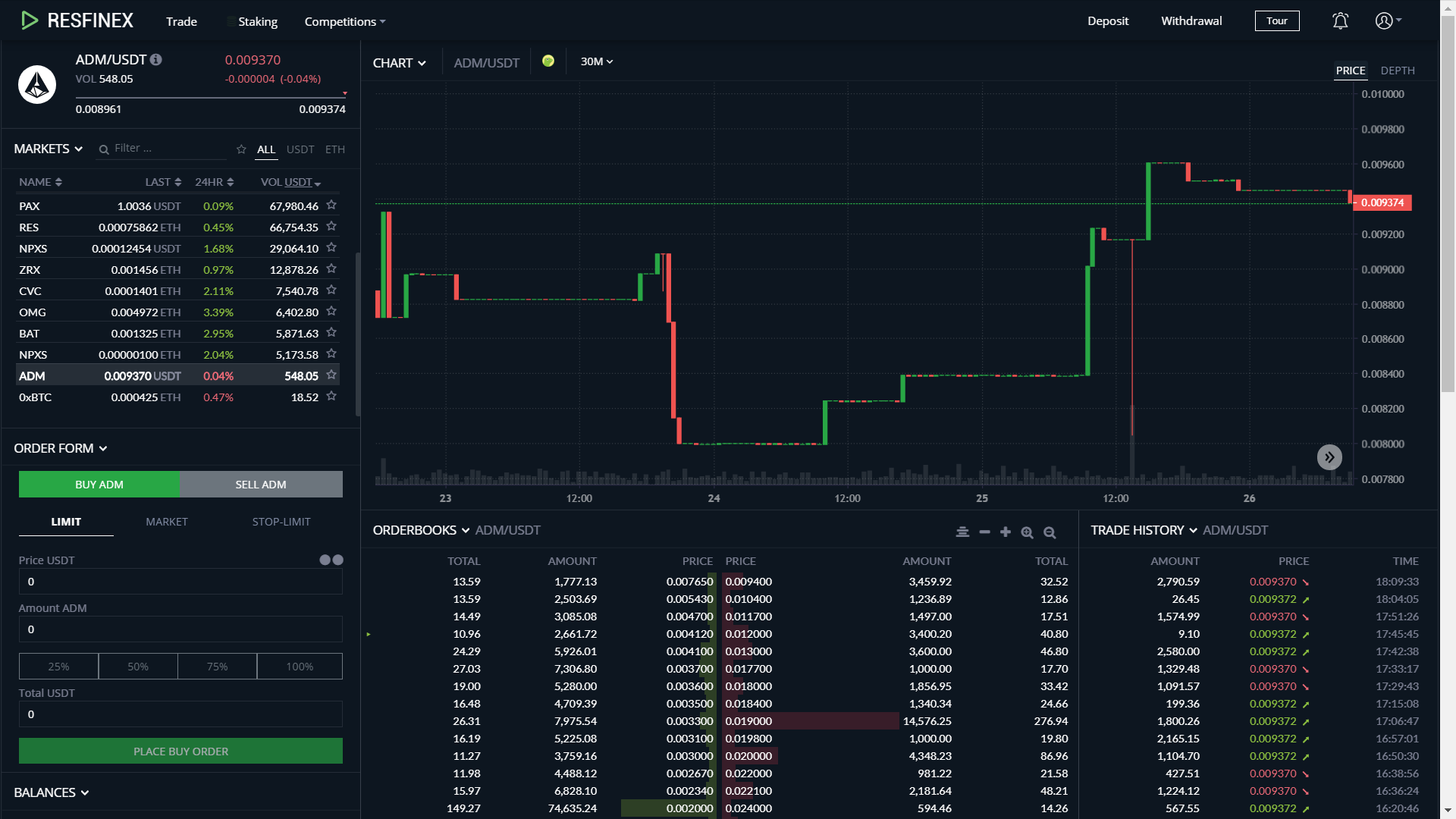1456x819 pixels.
Task: Start the Tour
Action: click(x=1277, y=21)
